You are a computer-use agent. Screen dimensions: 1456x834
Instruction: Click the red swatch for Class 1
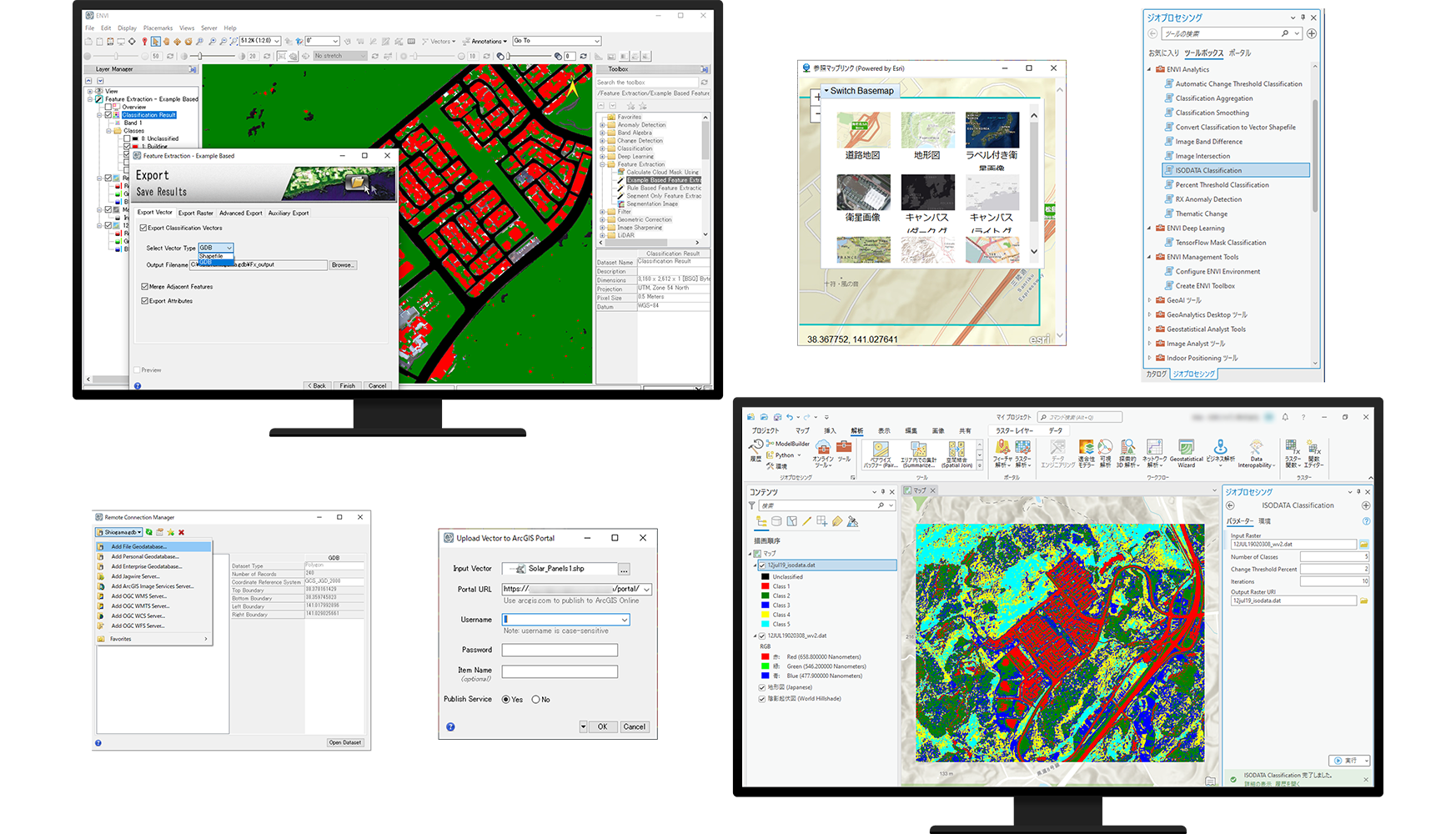pyautogui.click(x=764, y=585)
